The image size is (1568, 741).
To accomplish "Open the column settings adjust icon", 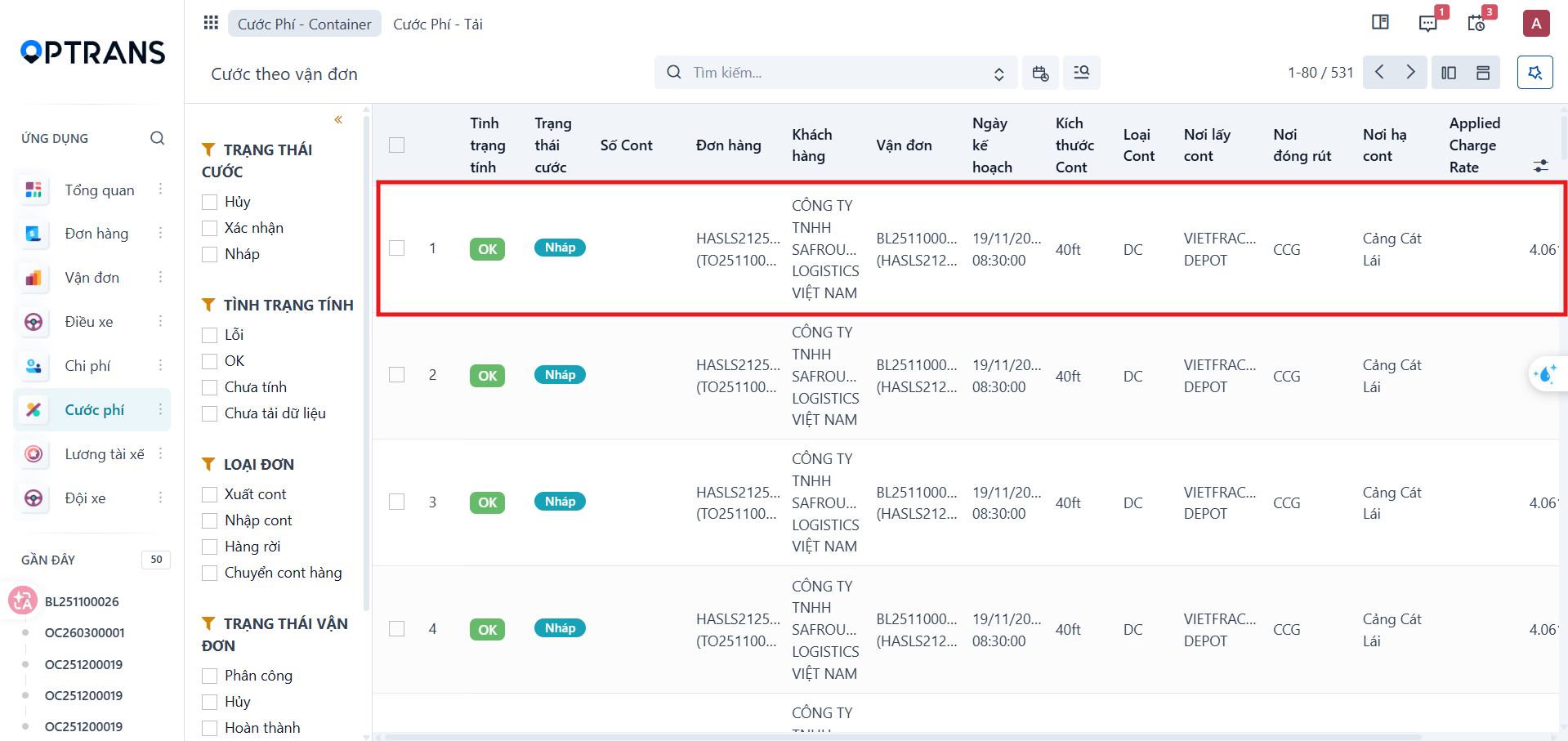I will click(x=1541, y=166).
